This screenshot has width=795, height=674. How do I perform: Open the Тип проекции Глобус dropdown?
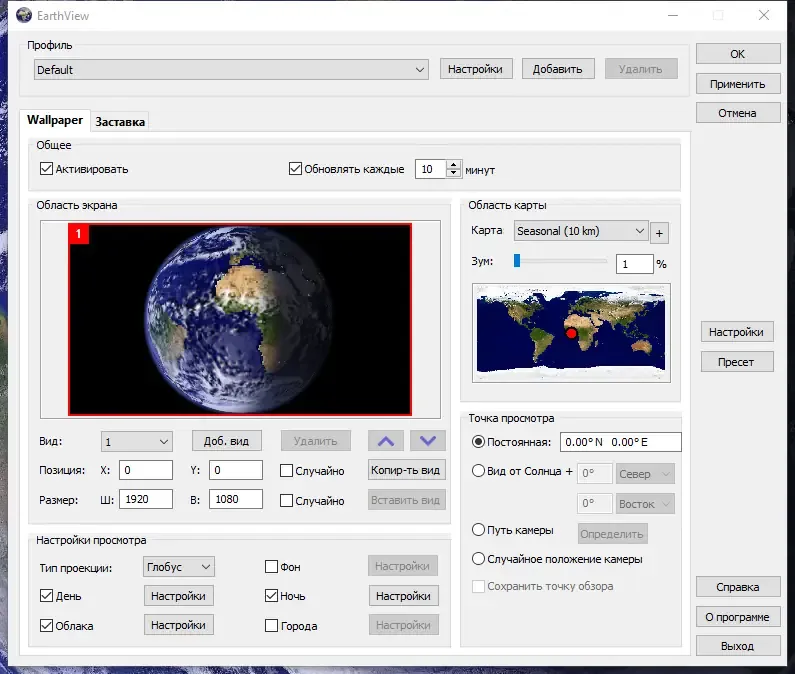pos(178,566)
